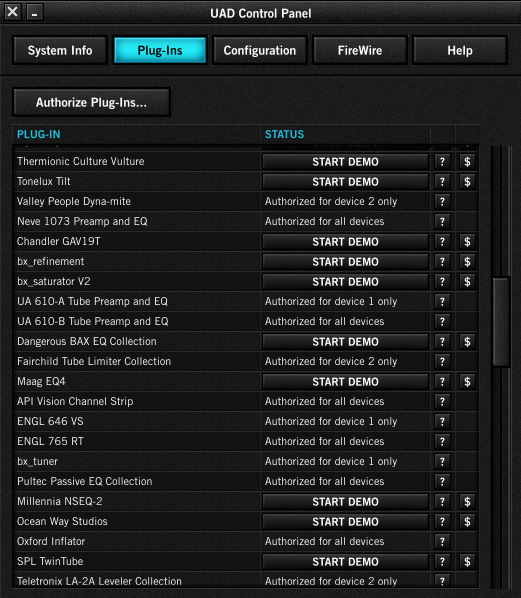Click question mark for Maag EQ4
Image resolution: width=521 pixels, height=598 pixels.
tap(442, 381)
